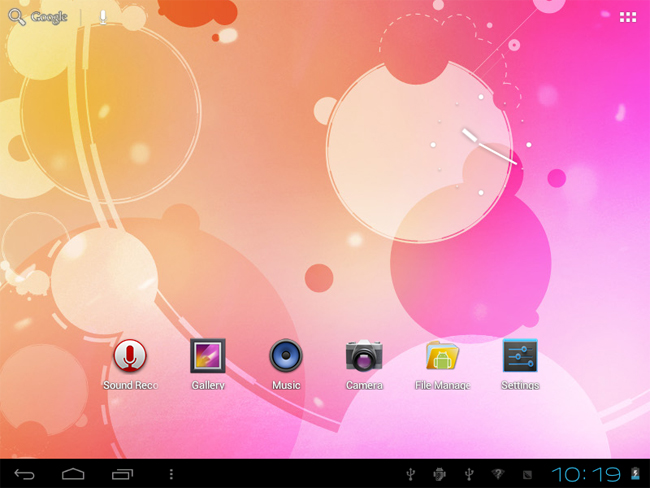Open the Settings app
650x488 pixels.
(520, 356)
